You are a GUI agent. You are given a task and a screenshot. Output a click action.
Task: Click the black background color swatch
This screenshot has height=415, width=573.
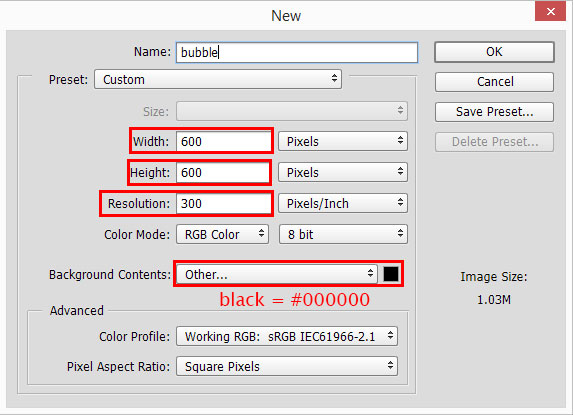[x=391, y=274]
